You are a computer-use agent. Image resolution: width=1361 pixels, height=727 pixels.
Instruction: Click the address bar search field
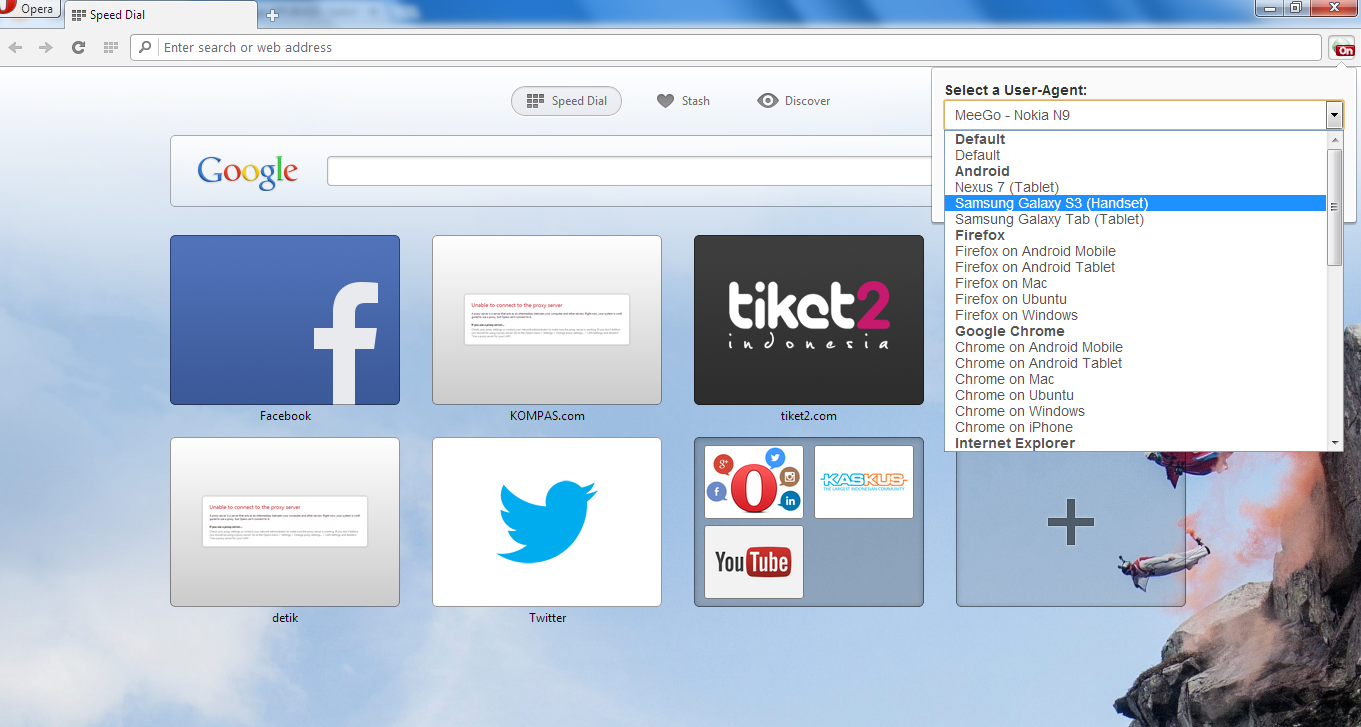click(726, 47)
